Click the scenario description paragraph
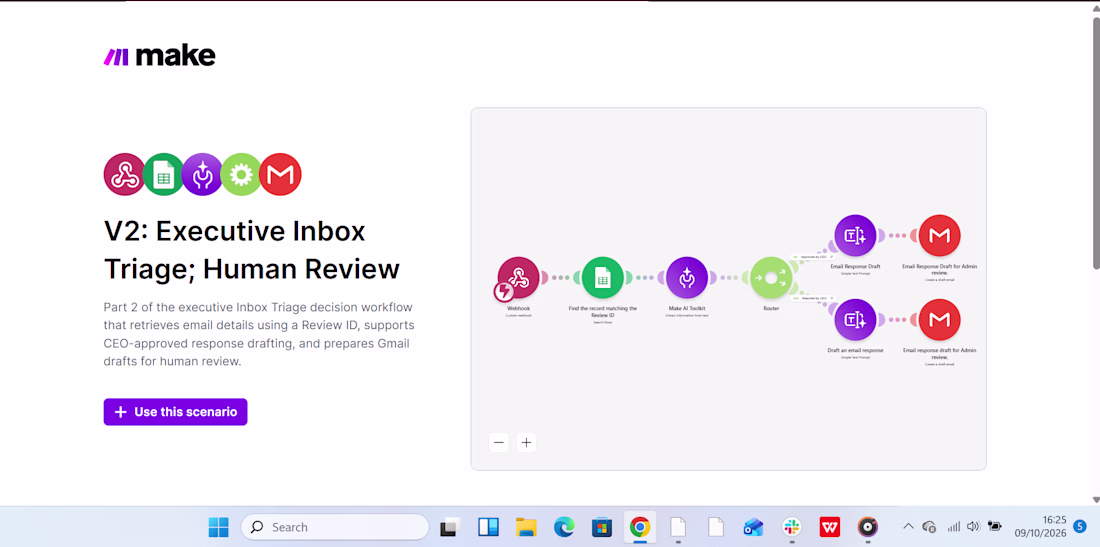The image size is (1100, 547). 259,335
